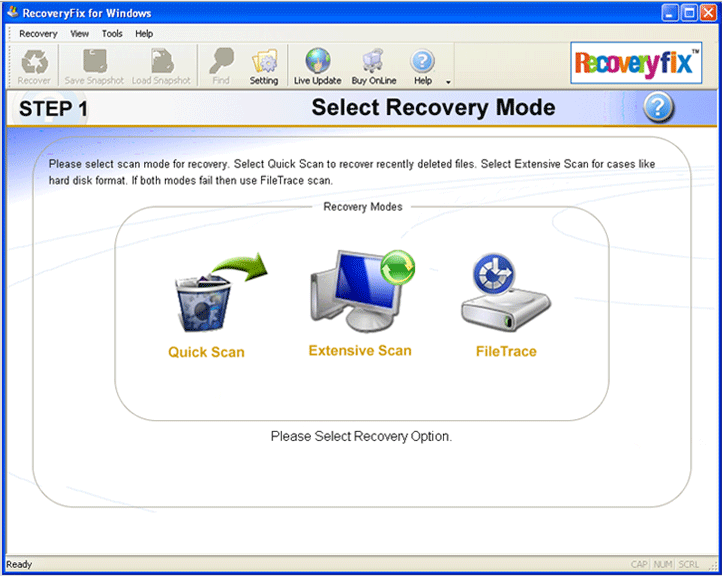Click the 'Select Recovery Mode' heading

click(x=433, y=107)
